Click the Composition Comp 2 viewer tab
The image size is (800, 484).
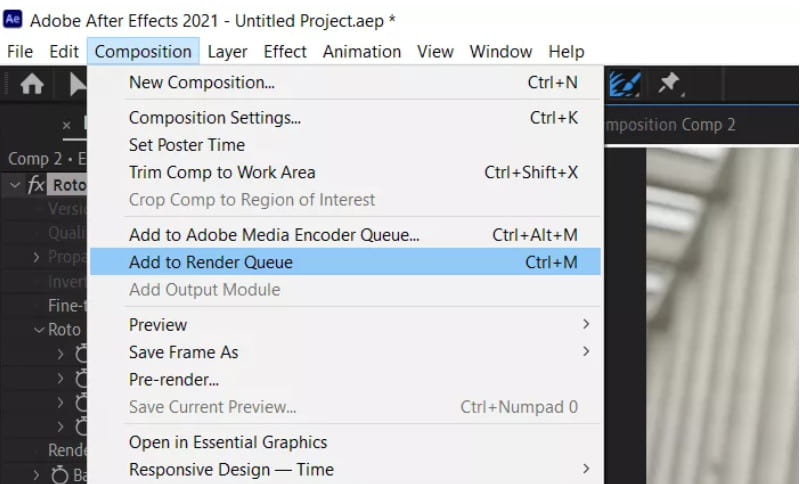(x=670, y=125)
